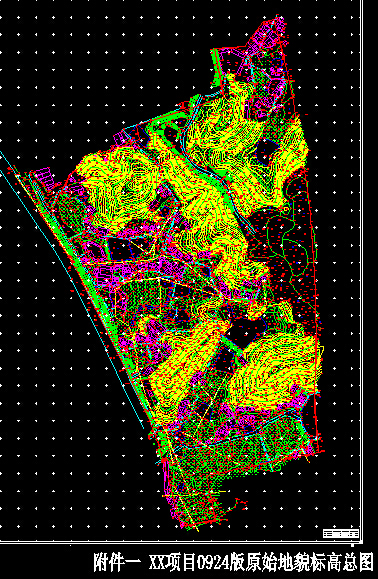Click the black void inside the upper-right yellow contours
Viewport: 378px width, 579px height.
pyautogui.click(x=265, y=152)
